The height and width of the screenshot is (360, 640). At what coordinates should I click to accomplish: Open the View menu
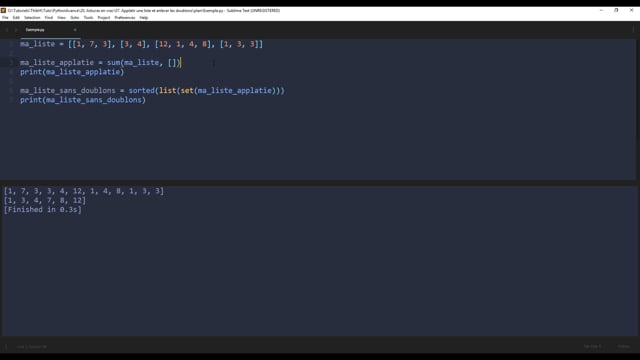(61, 18)
